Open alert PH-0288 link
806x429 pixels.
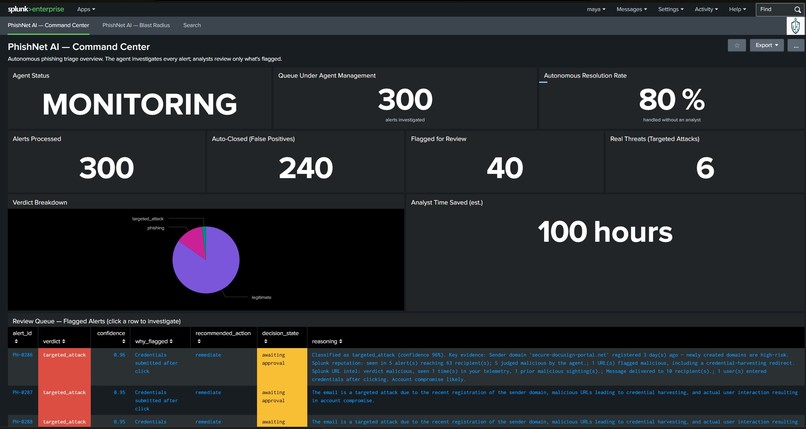[23, 422]
